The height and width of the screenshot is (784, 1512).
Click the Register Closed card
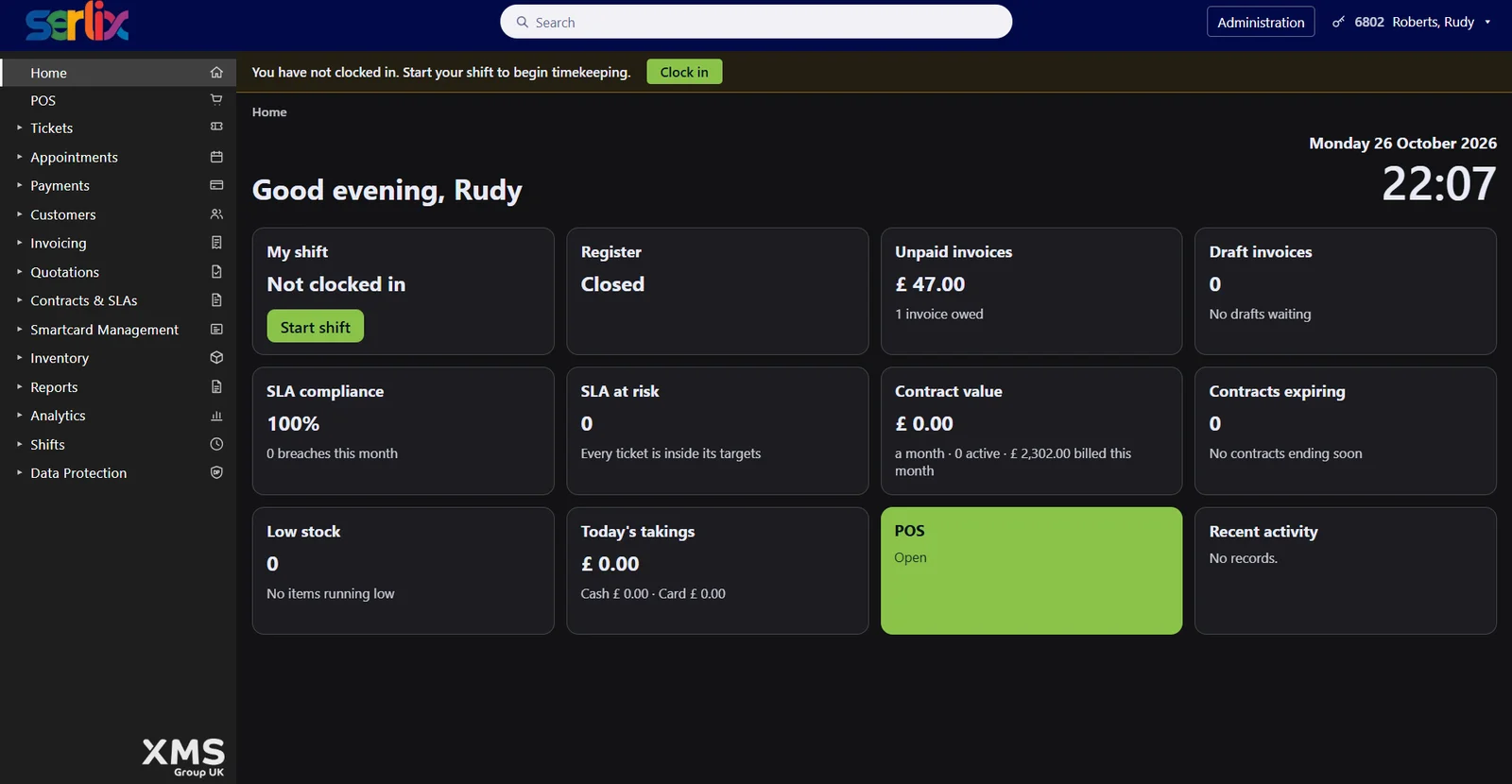coord(717,291)
